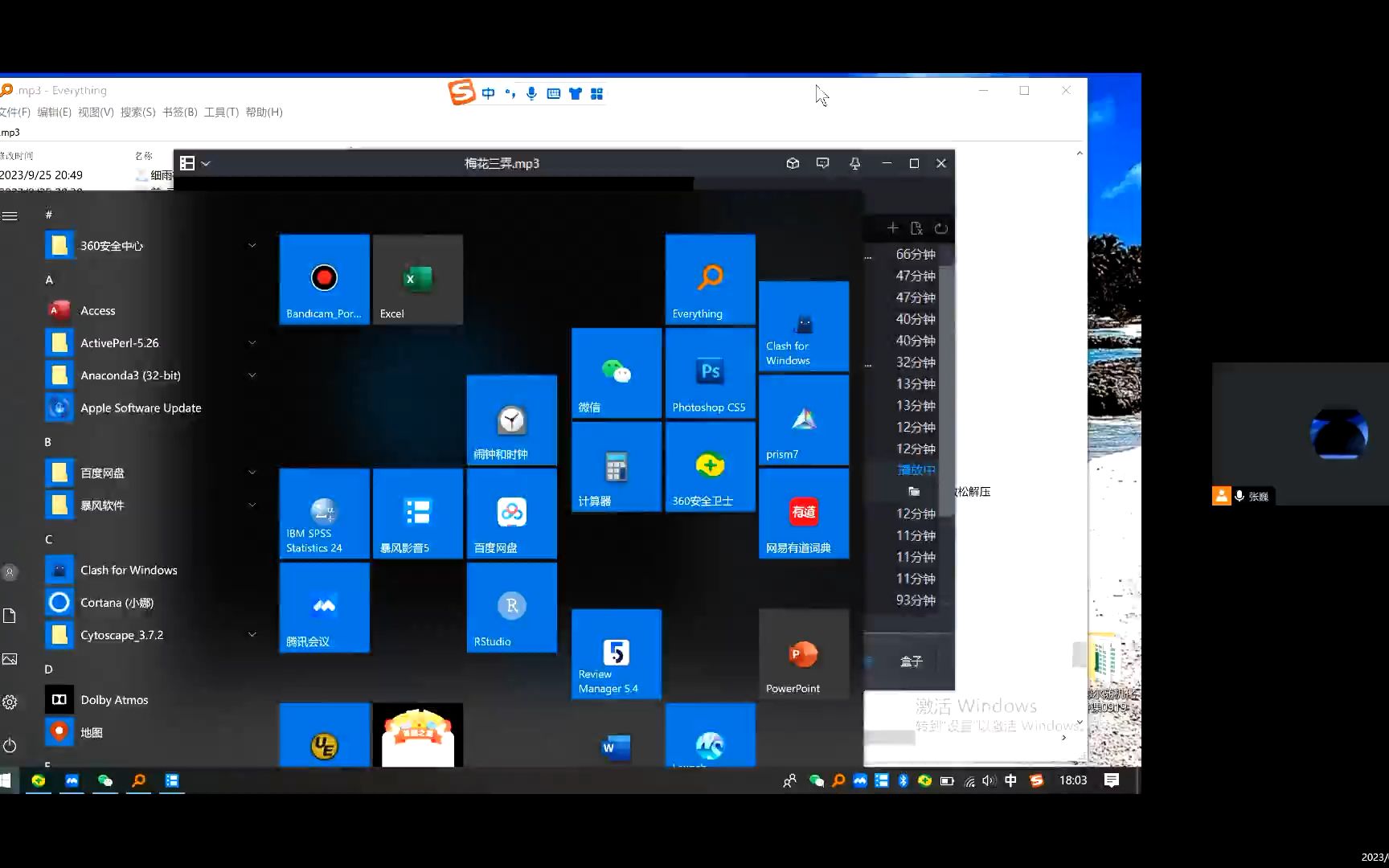Open the 搜索(S) menu in Everything
Screen dimensions: 1389x868
tap(138, 112)
